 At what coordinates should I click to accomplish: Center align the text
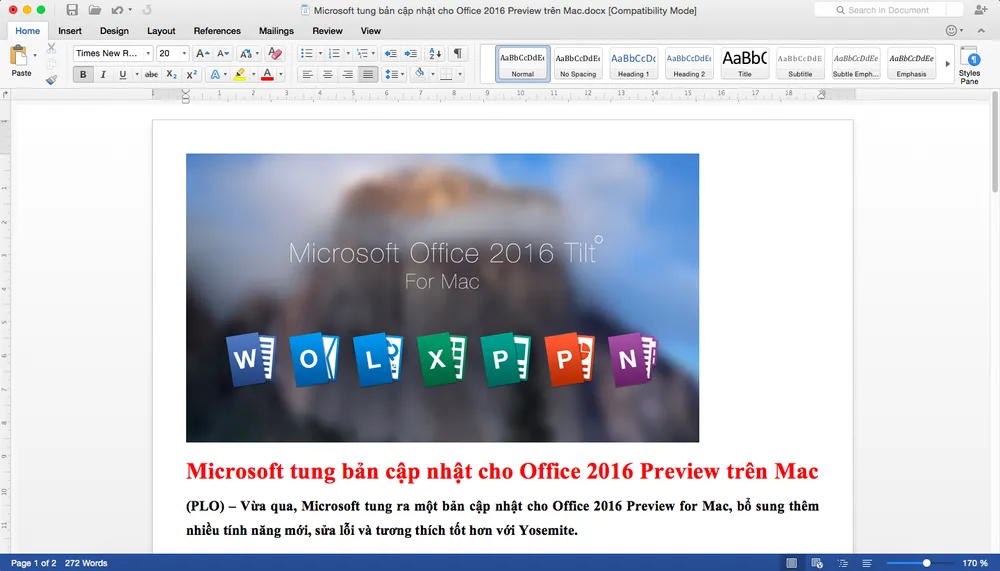tap(327, 75)
